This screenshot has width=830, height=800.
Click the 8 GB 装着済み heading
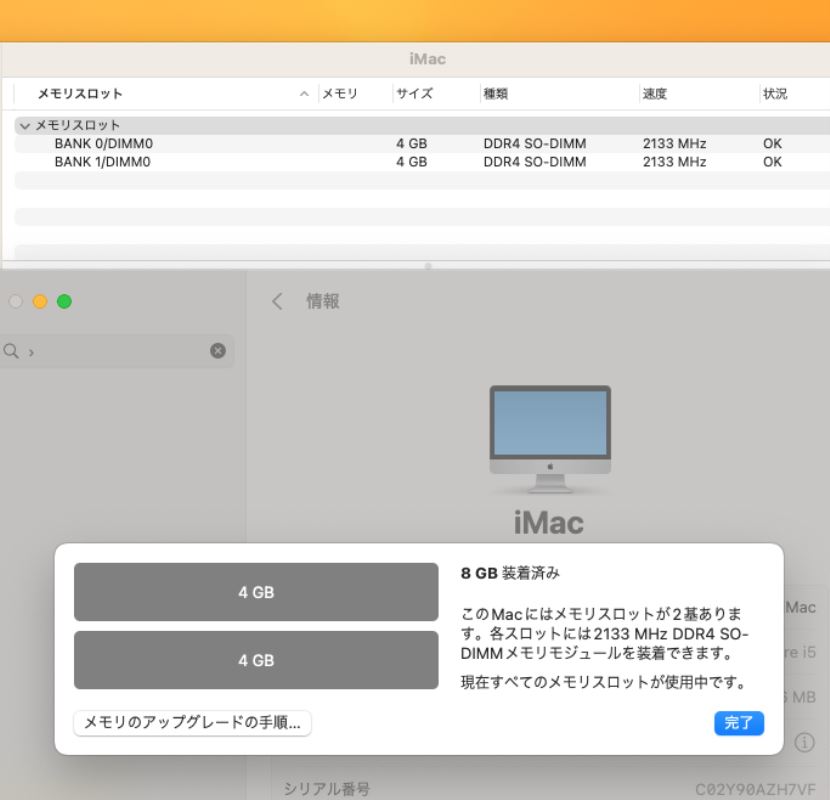click(x=510, y=573)
